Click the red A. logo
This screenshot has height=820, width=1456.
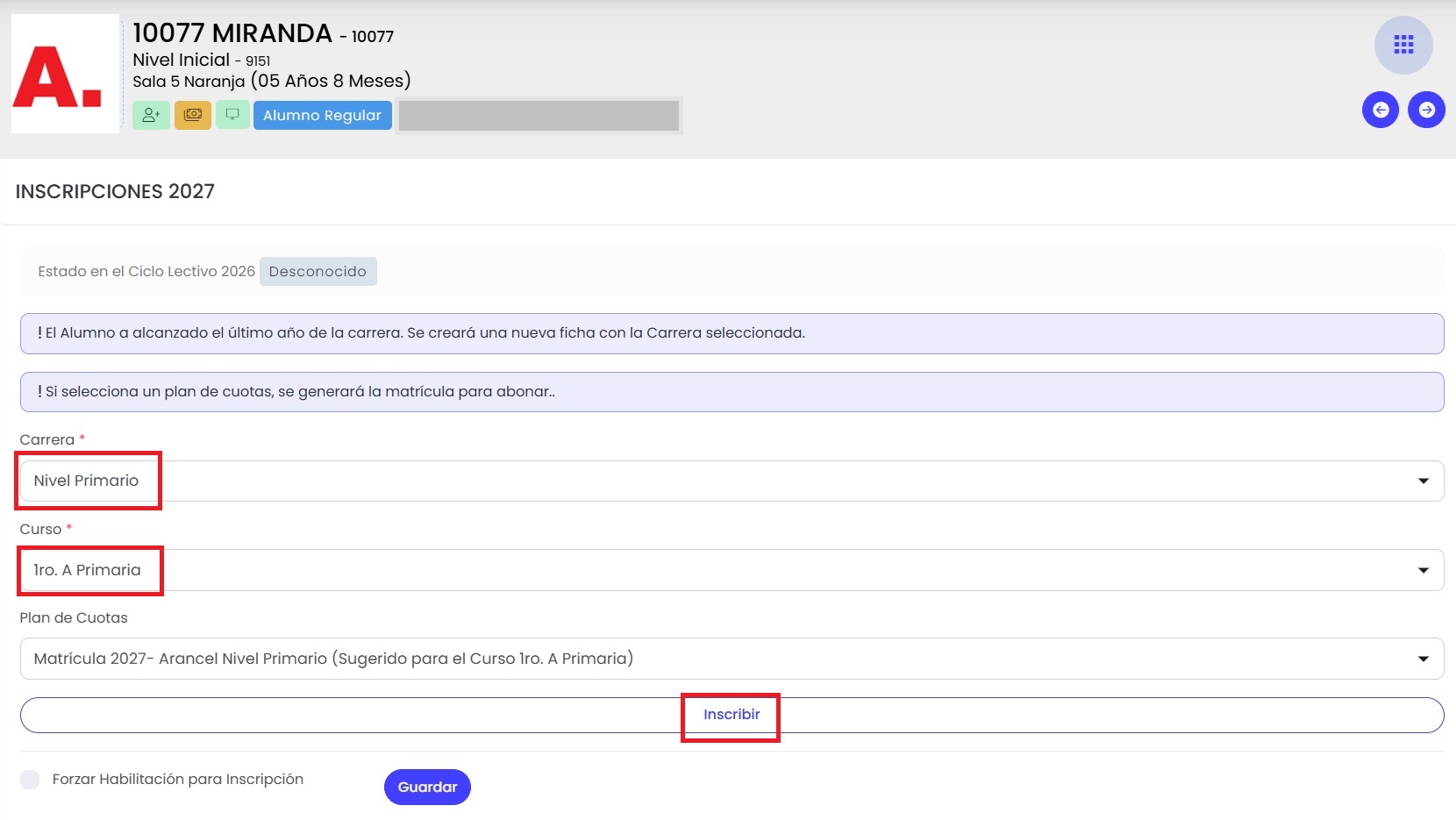(65, 74)
